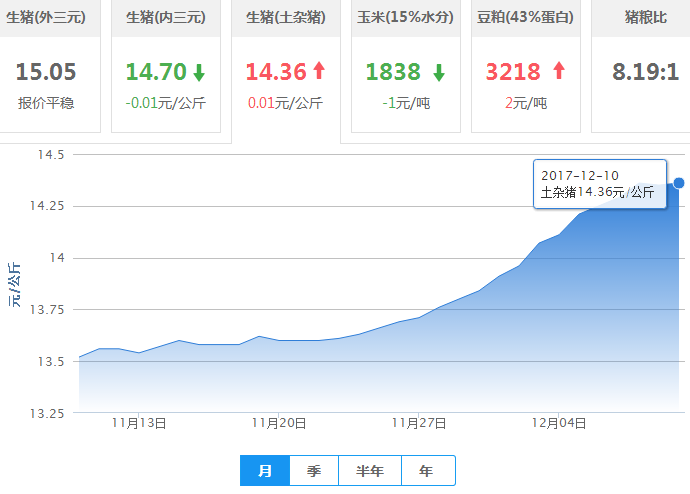Click the highlighted data point on chart
This screenshot has width=690, height=494.
(x=679, y=182)
